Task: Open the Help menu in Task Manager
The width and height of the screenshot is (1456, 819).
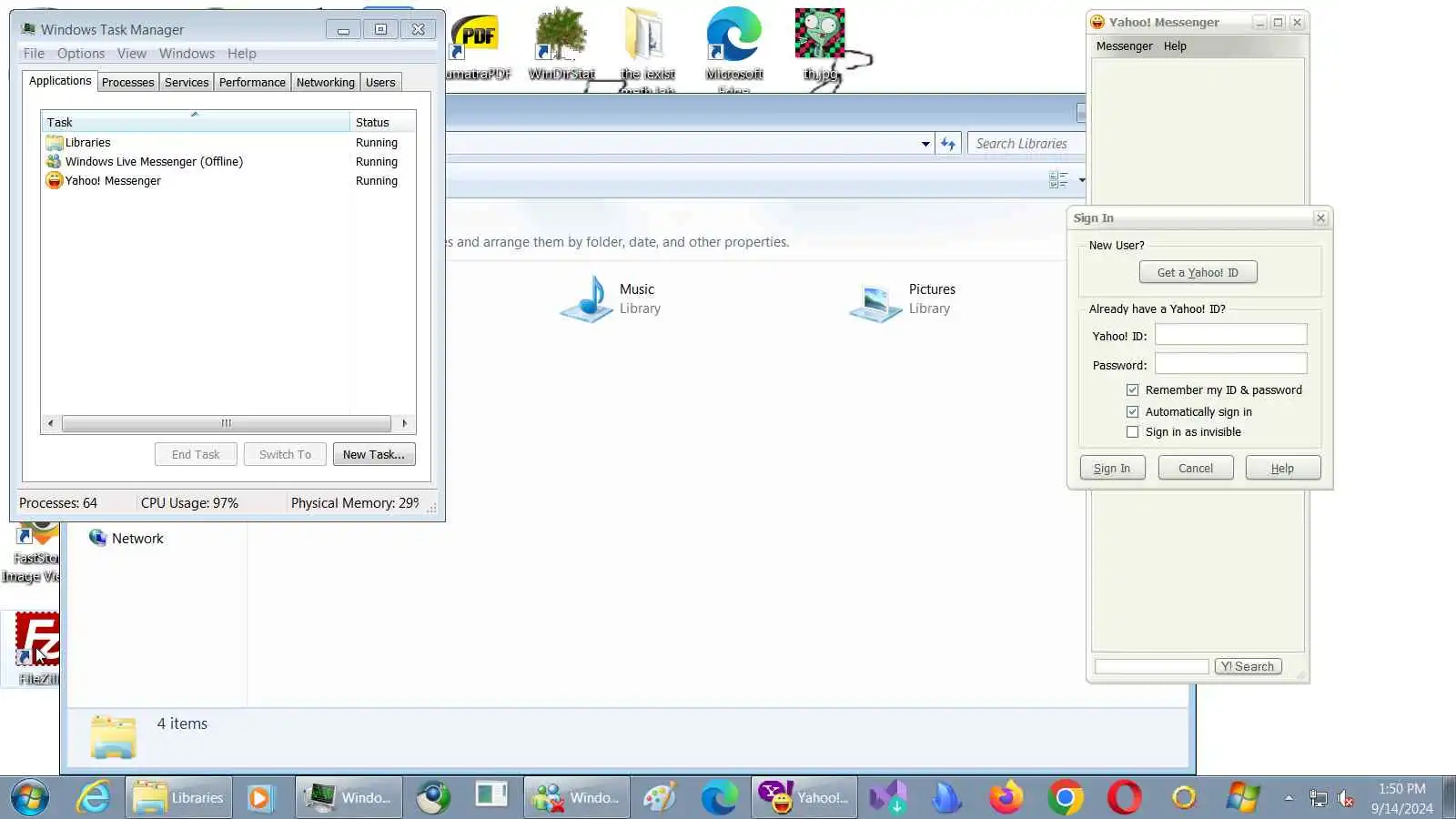Action: click(x=242, y=54)
